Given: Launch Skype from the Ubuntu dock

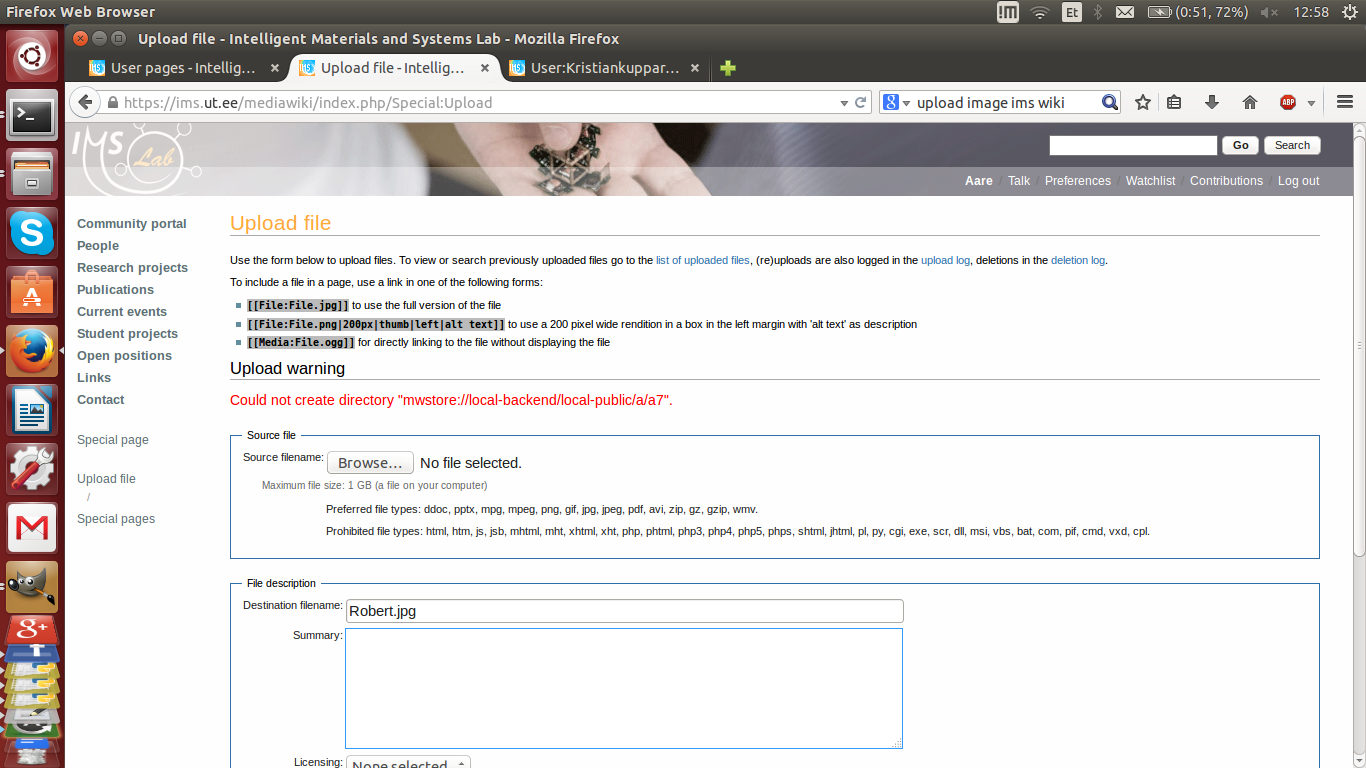Looking at the screenshot, I should click(x=32, y=234).
